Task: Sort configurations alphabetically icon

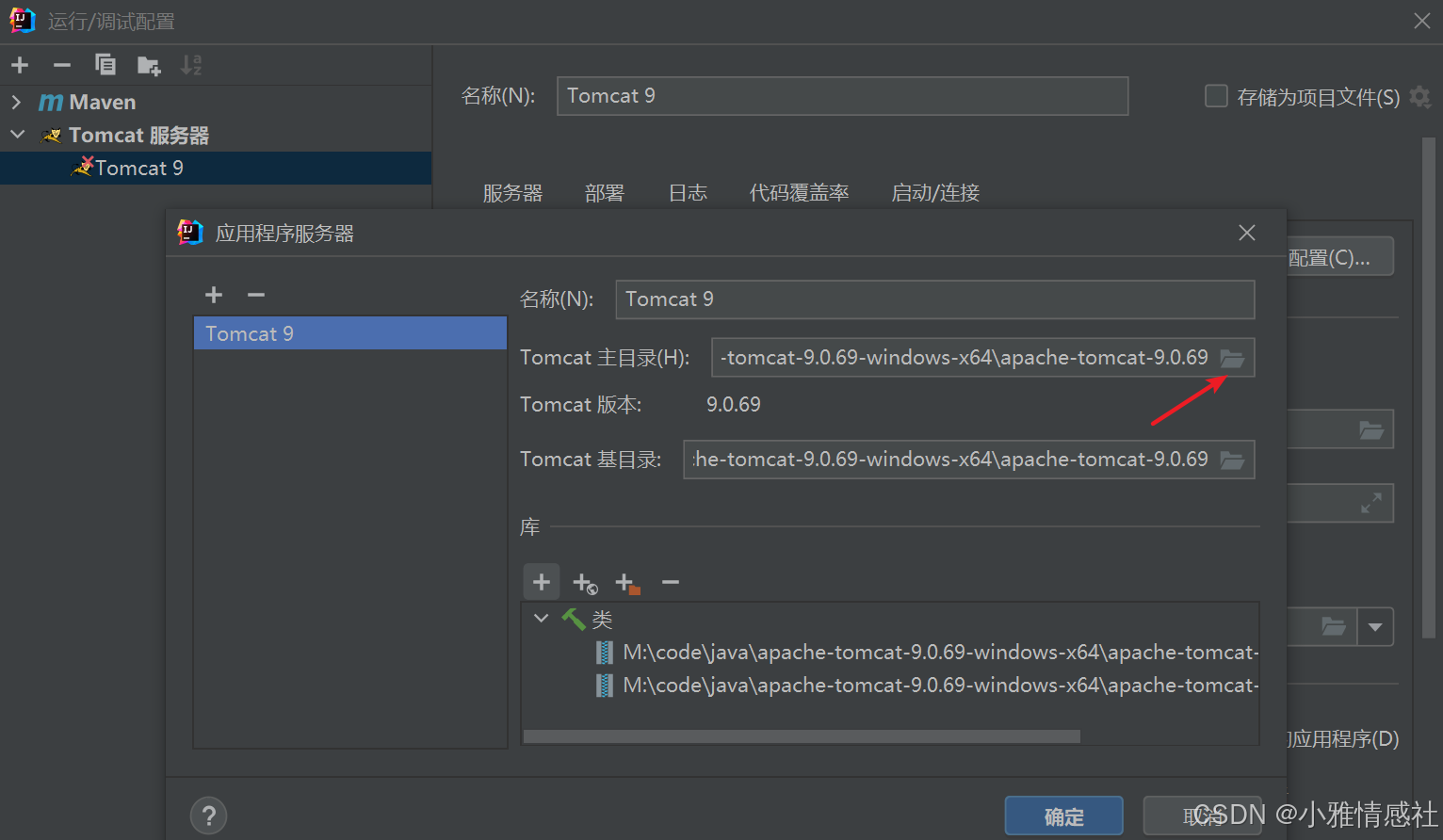Action: 191,64
